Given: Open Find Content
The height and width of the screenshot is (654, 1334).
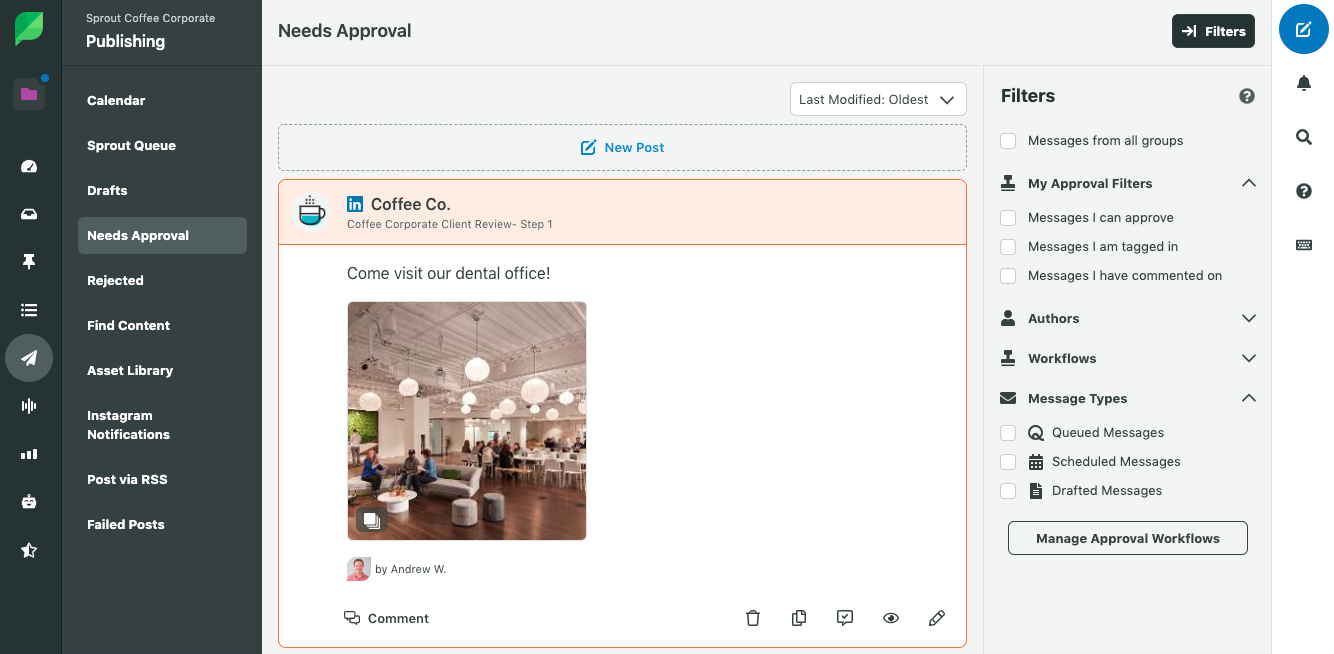Looking at the screenshot, I should (x=162, y=325).
